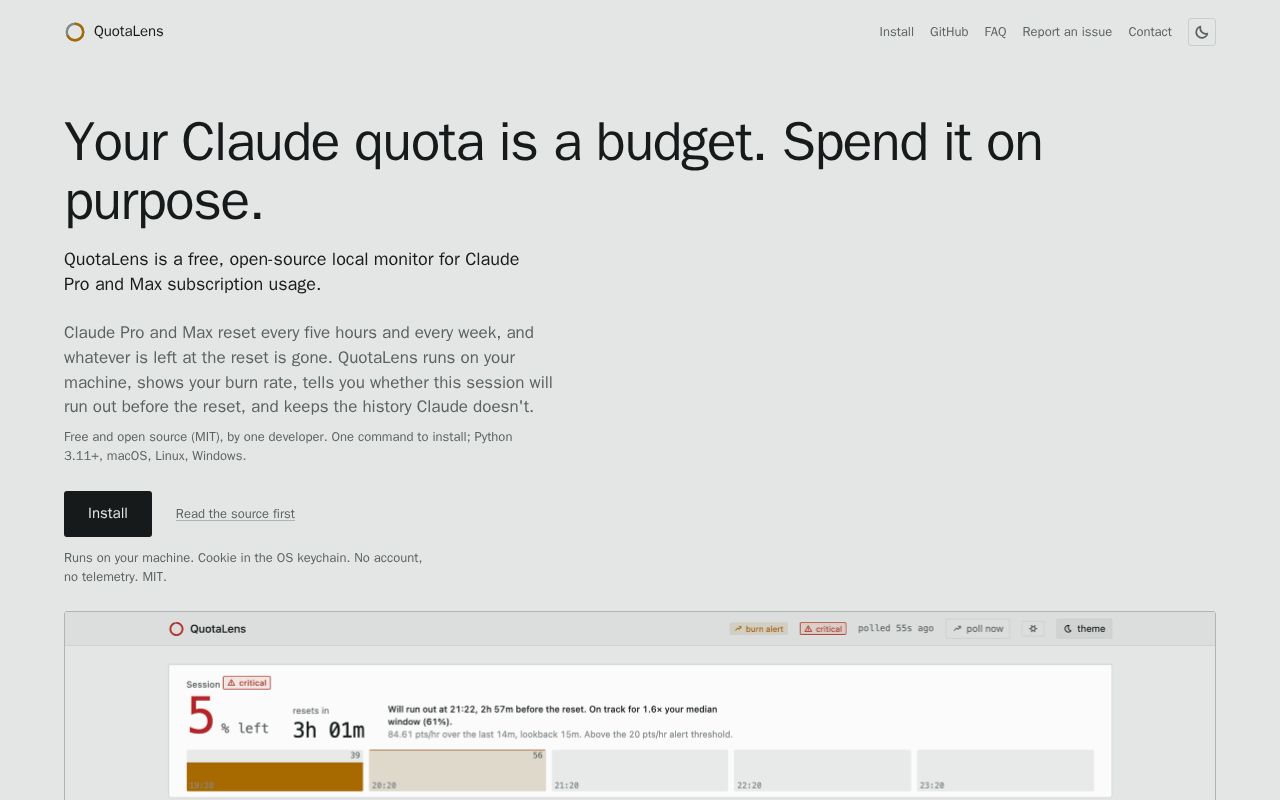Click the critical badge beside Session label
The width and height of the screenshot is (1280, 800).
(247, 683)
